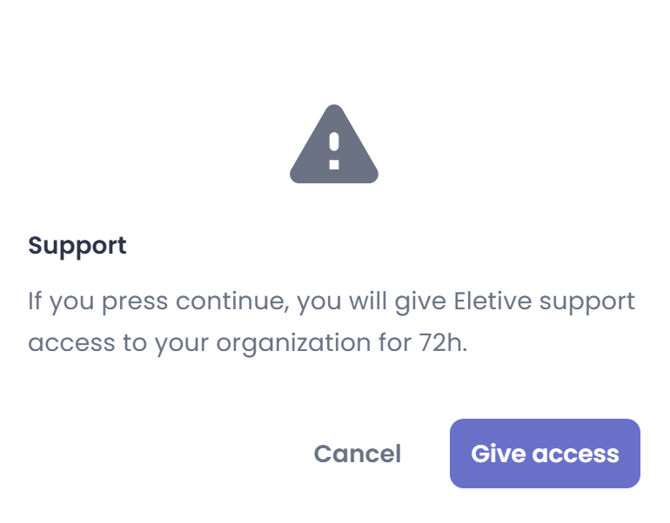670x523 pixels.
Task: Click the "you will give" phrase
Action: [x=371, y=302]
